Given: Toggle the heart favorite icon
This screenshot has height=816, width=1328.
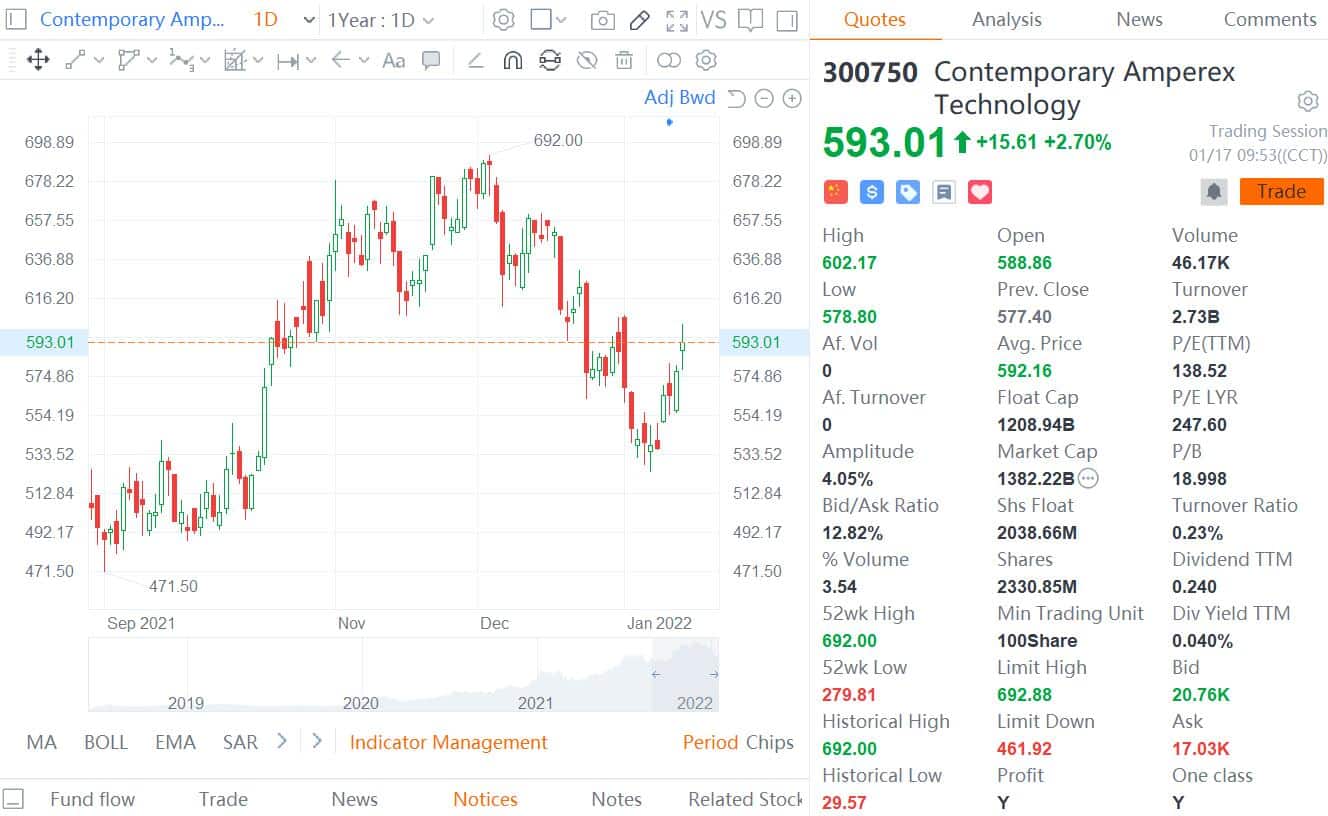Looking at the screenshot, I should 980,192.
